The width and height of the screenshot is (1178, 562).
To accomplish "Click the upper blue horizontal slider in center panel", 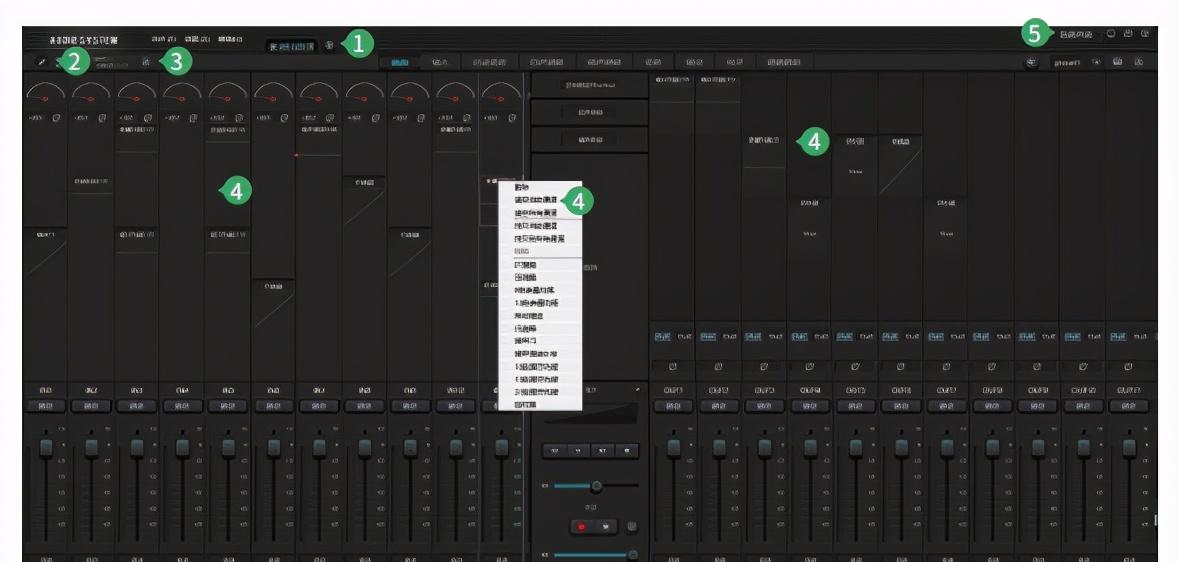I will point(596,486).
